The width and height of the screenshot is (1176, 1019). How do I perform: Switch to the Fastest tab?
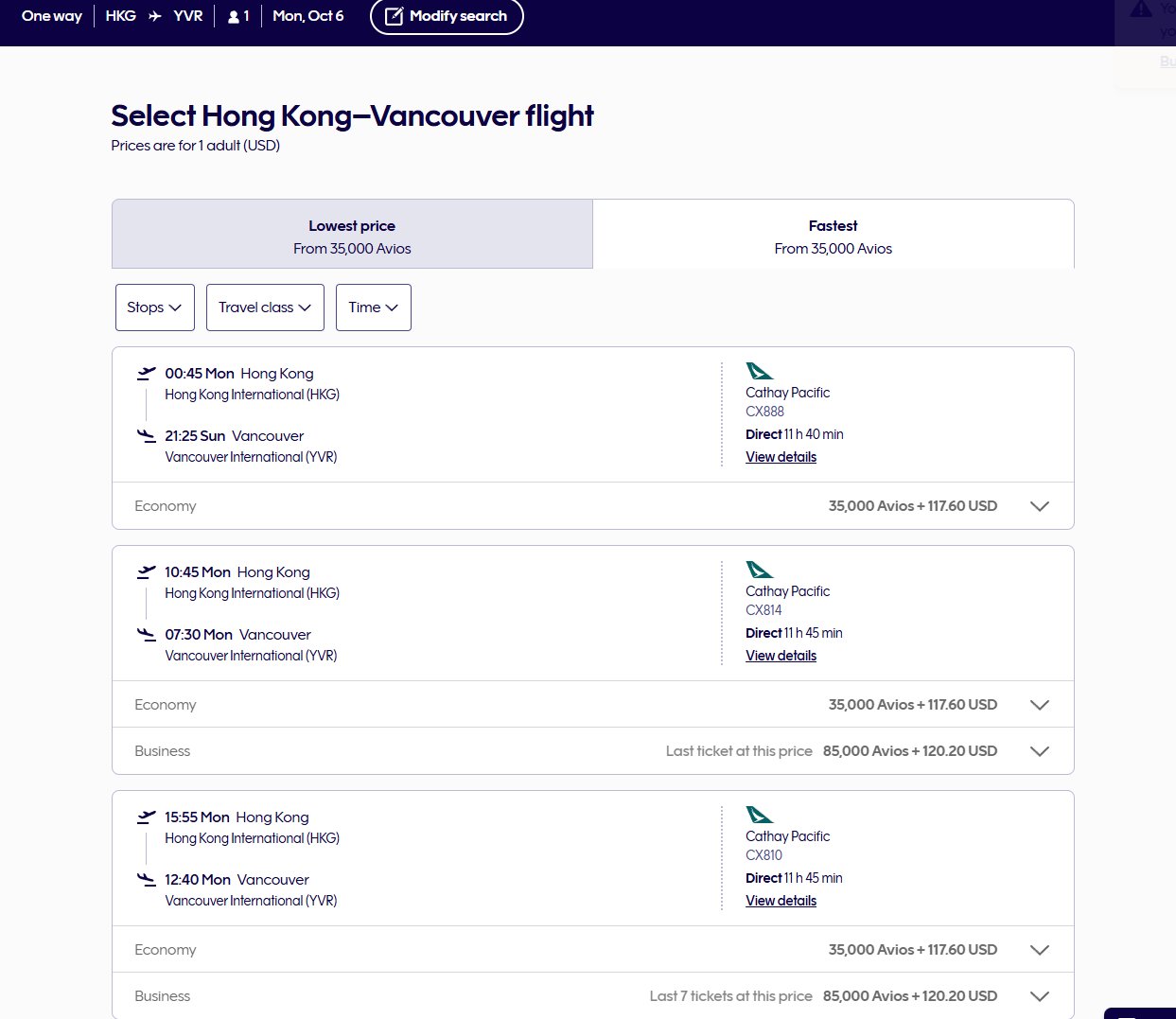833,236
